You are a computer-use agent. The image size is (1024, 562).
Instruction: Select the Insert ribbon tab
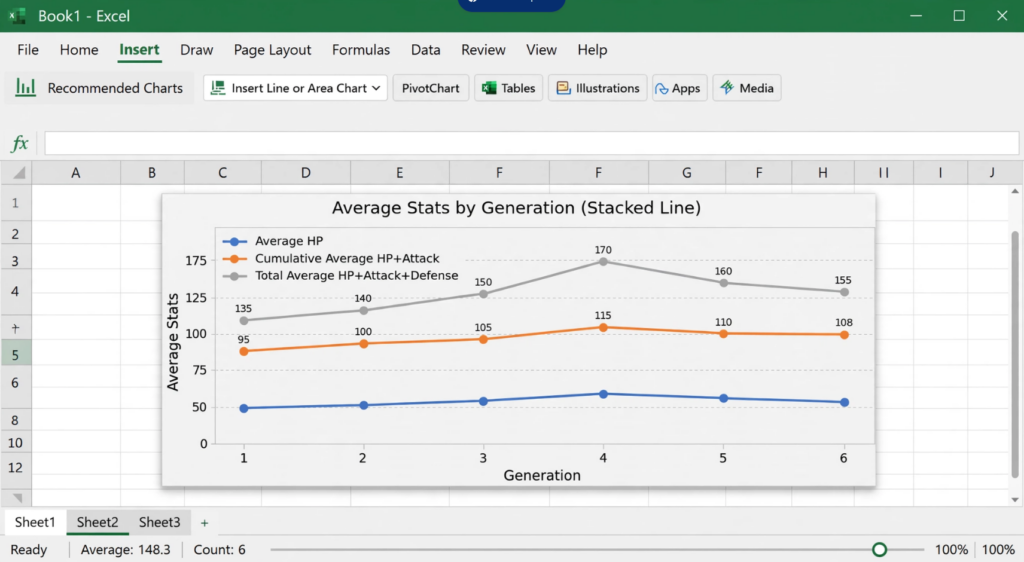pos(139,50)
